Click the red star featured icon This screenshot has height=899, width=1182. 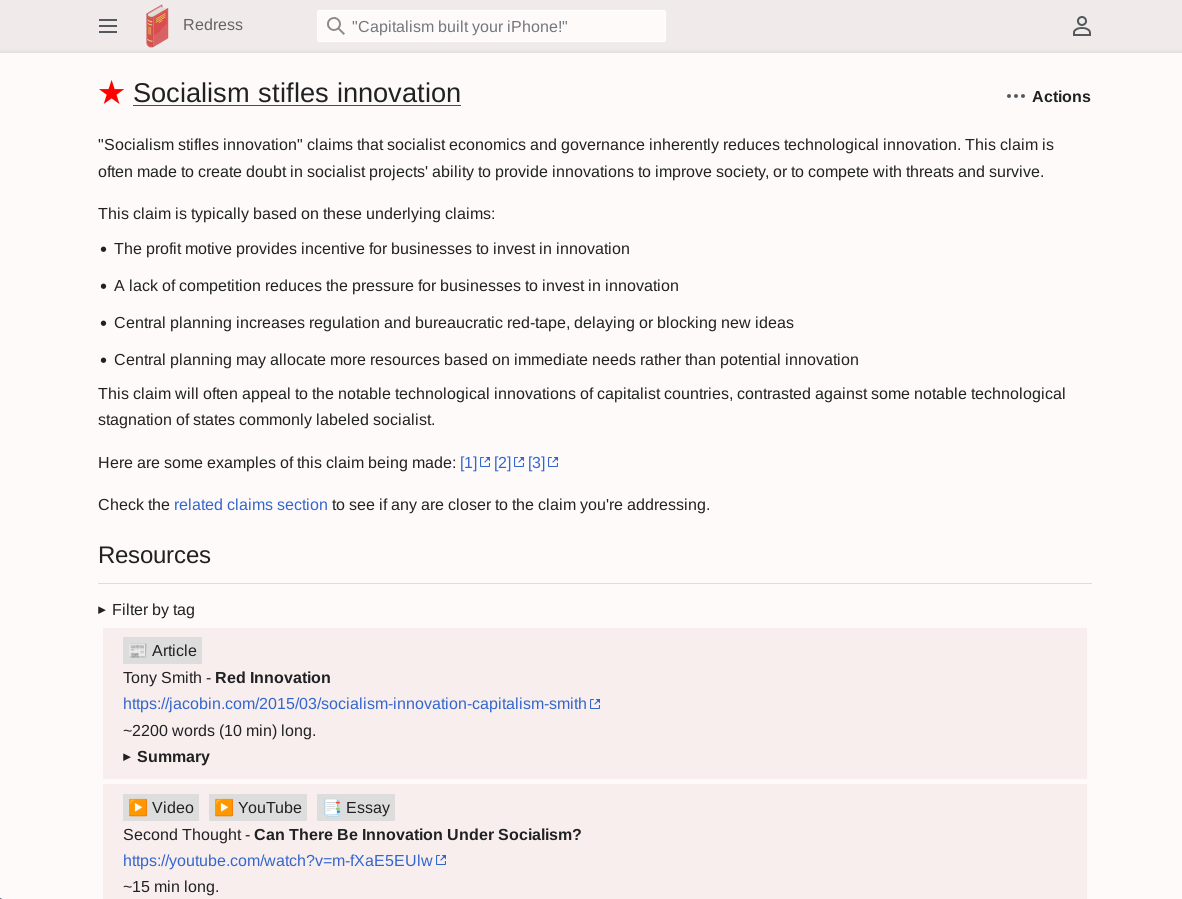111,93
